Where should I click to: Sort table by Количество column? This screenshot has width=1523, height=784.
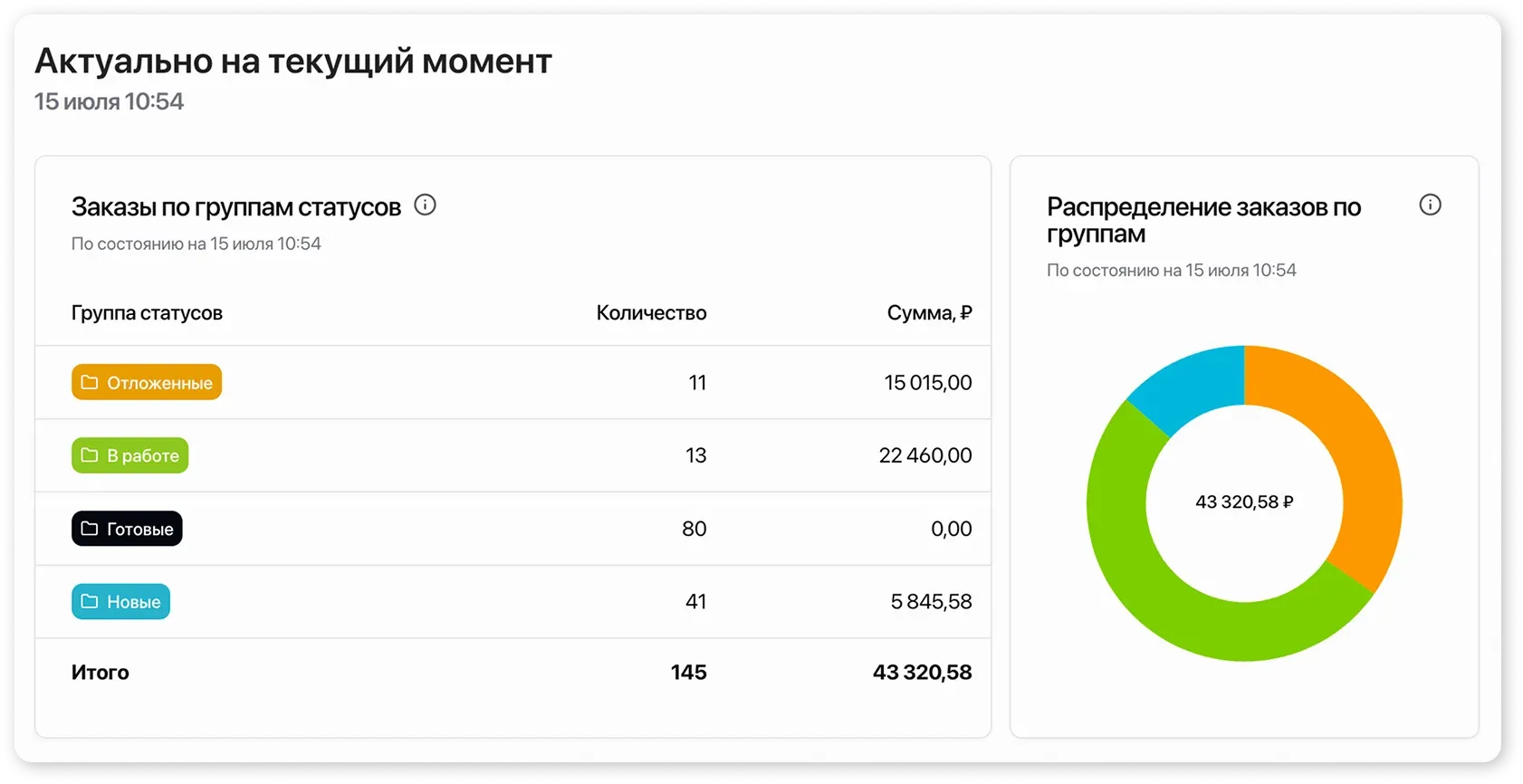[x=651, y=312]
